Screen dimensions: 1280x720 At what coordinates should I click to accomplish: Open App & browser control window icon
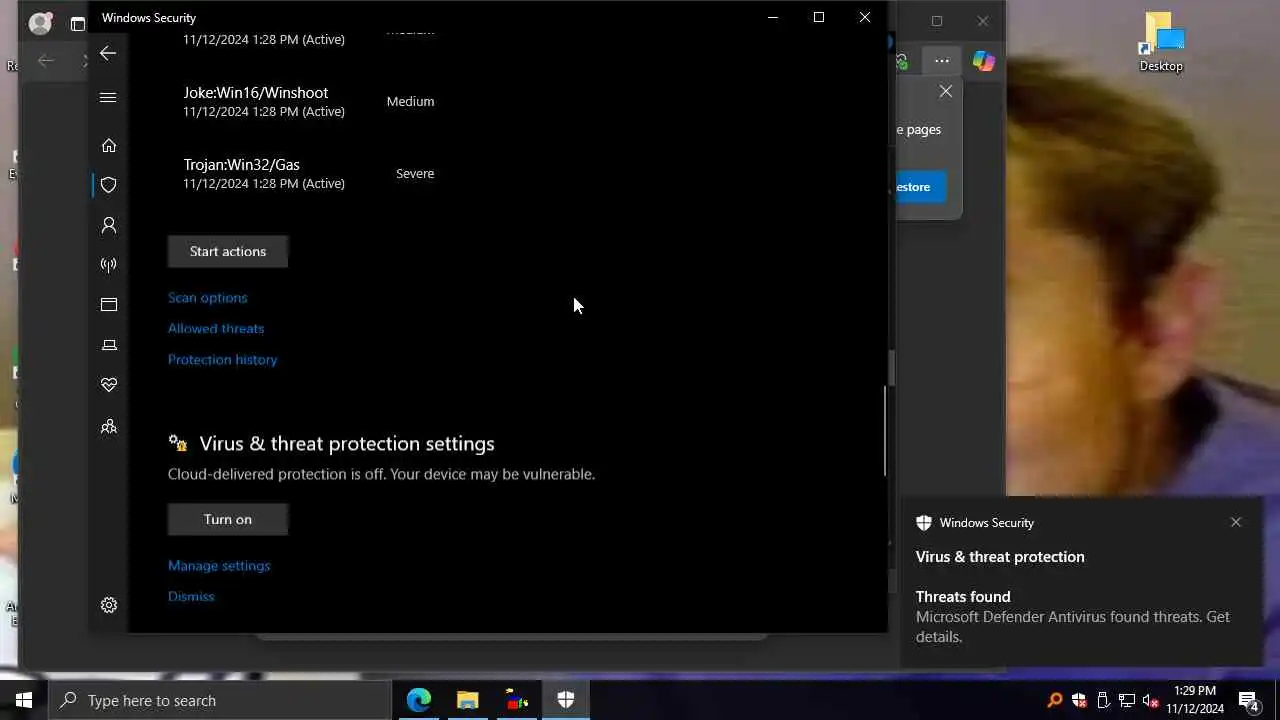click(x=109, y=305)
